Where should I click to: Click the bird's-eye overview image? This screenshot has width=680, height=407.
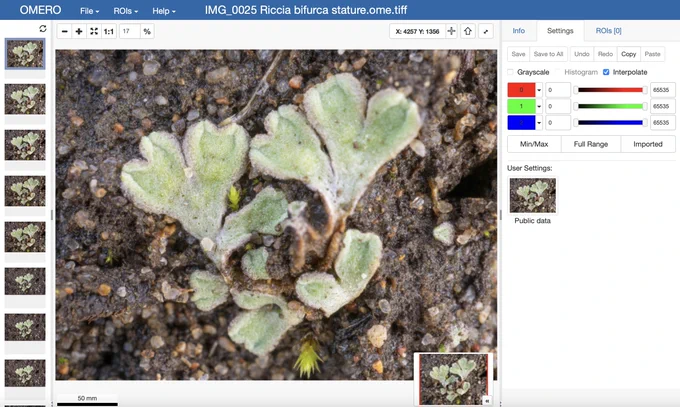(x=453, y=379)
